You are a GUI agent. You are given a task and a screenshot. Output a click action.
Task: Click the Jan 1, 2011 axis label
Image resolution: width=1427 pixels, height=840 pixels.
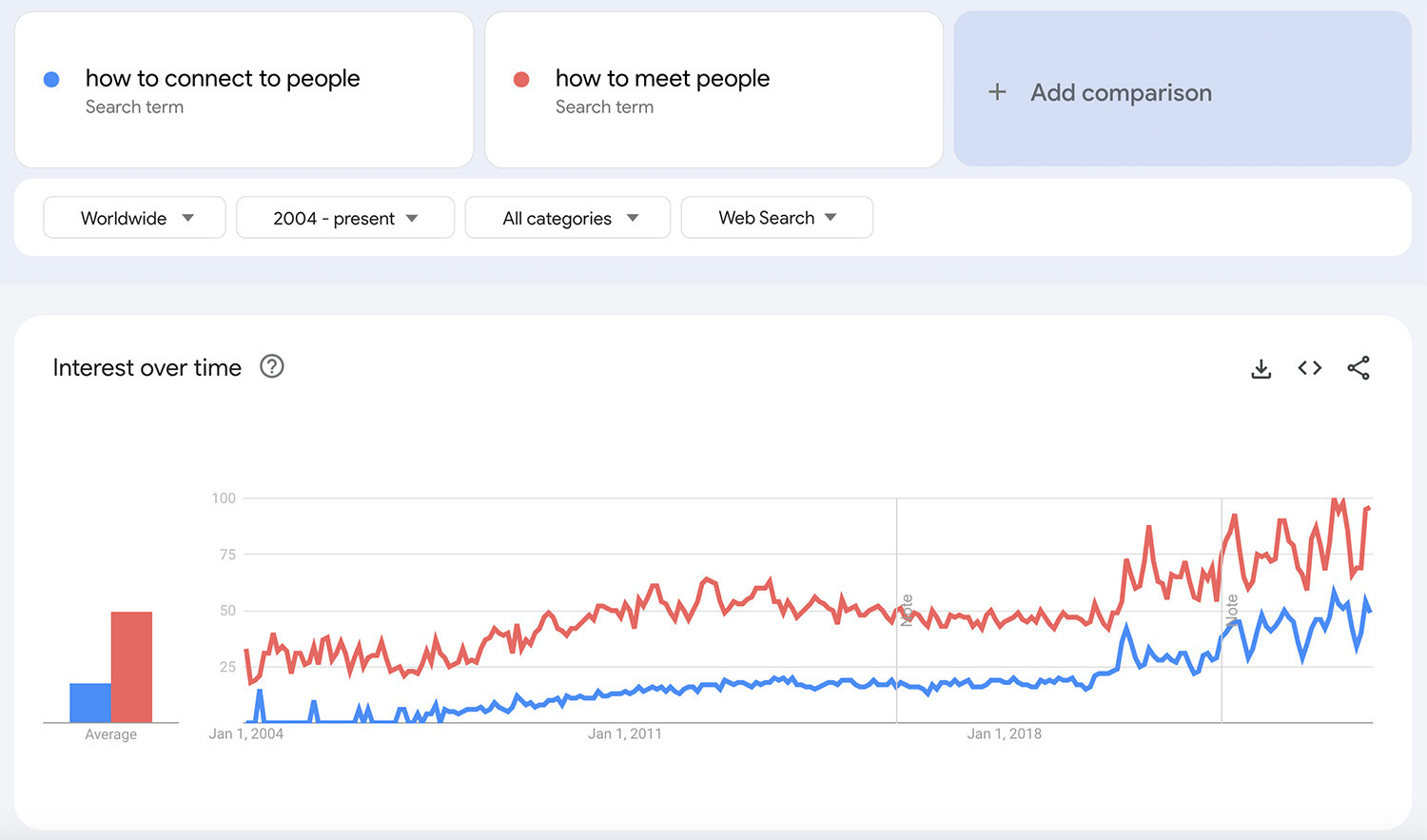point(625,733)
